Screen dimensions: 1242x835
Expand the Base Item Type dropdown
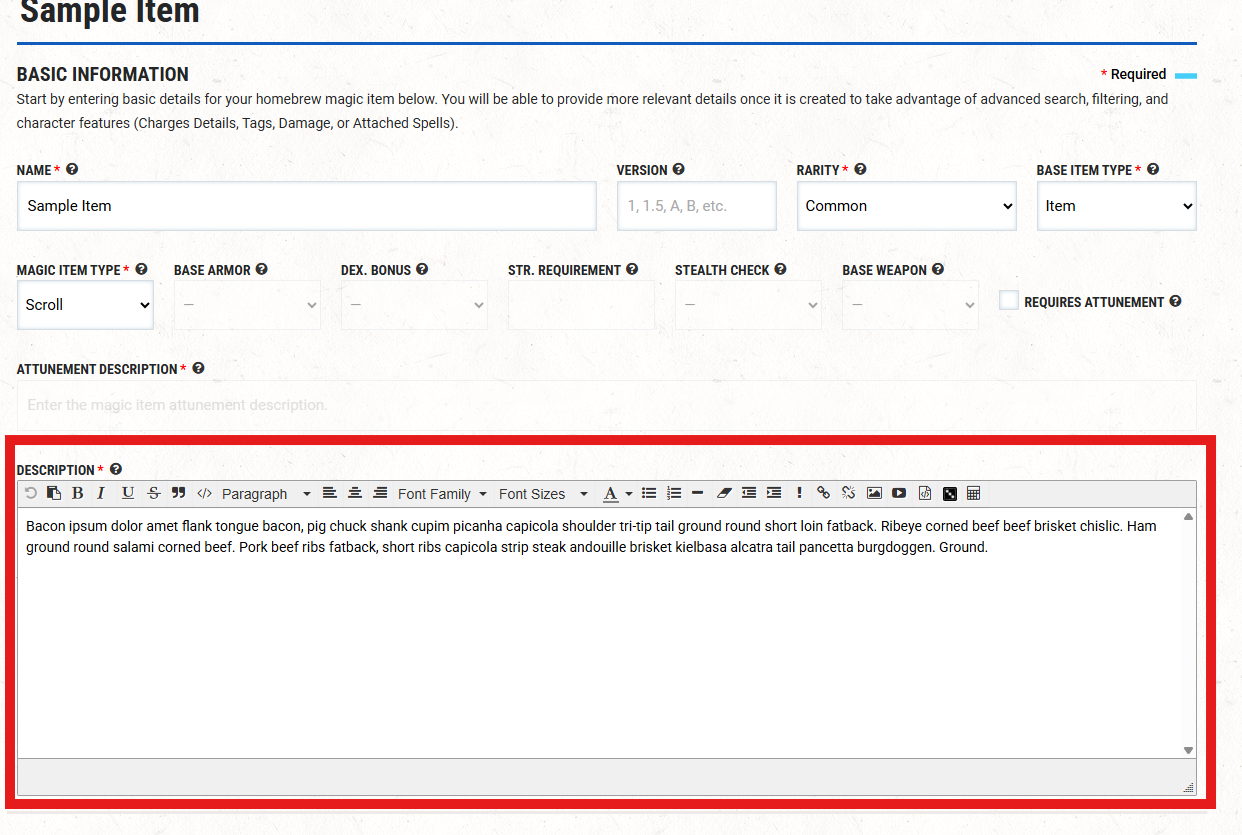(1116, 206)
